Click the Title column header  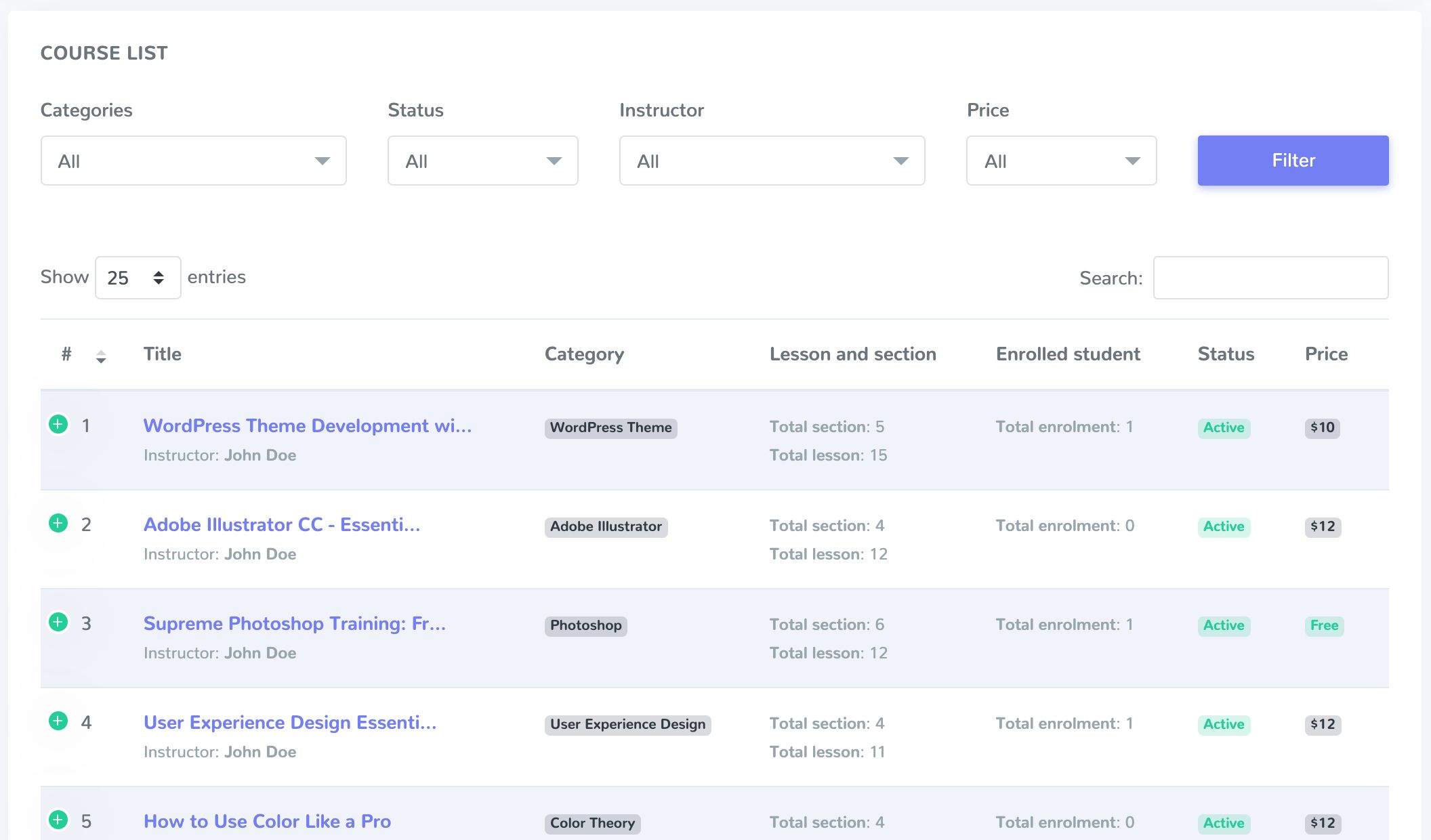pos(163,354)
